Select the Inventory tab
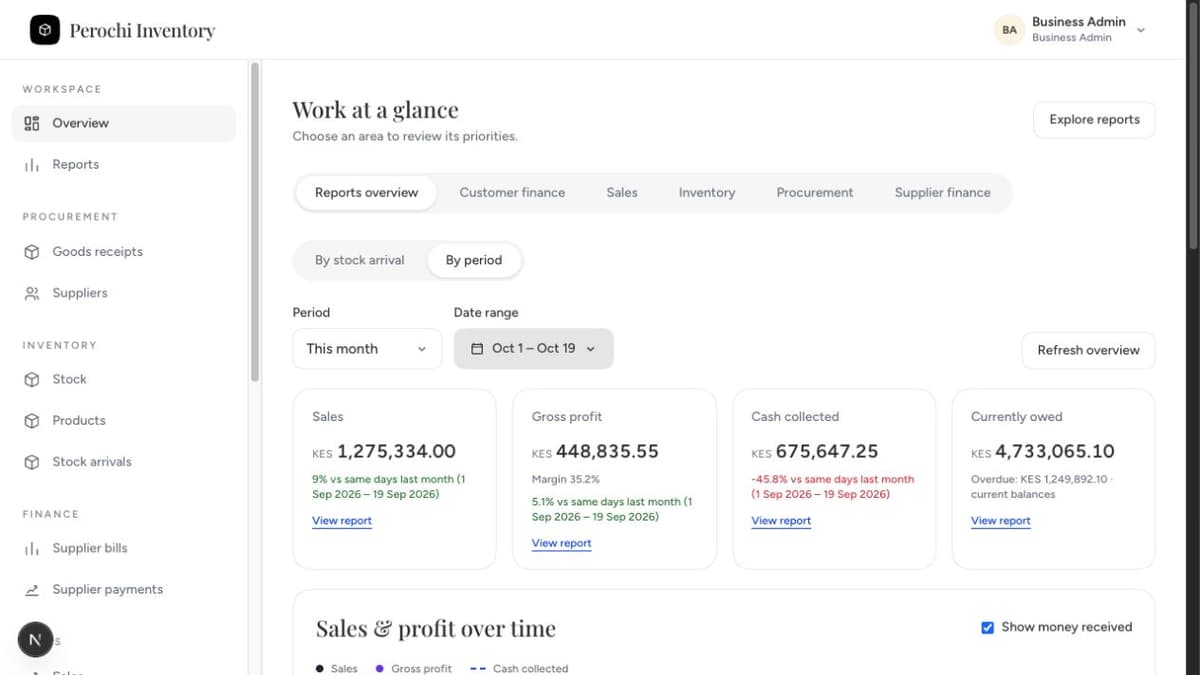Image resolution: width=1200 pixels, height=675 pixels. tap(707, 193)
